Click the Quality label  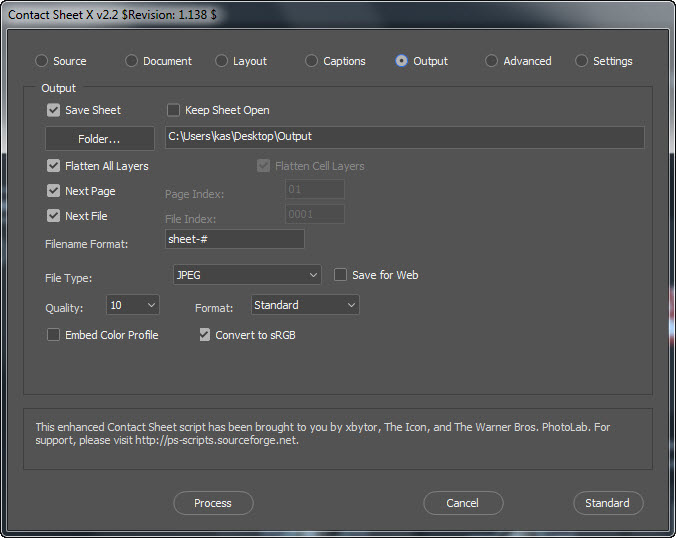point(64,308)
